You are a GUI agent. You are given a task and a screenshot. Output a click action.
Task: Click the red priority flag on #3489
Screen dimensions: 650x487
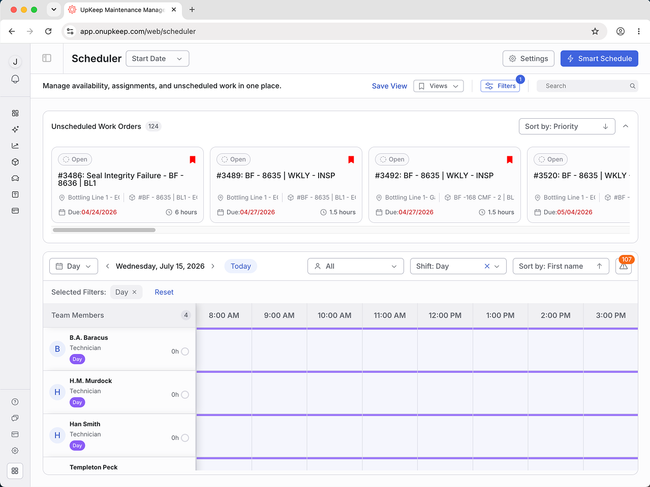pyautogui.click(x=351, y=160)
